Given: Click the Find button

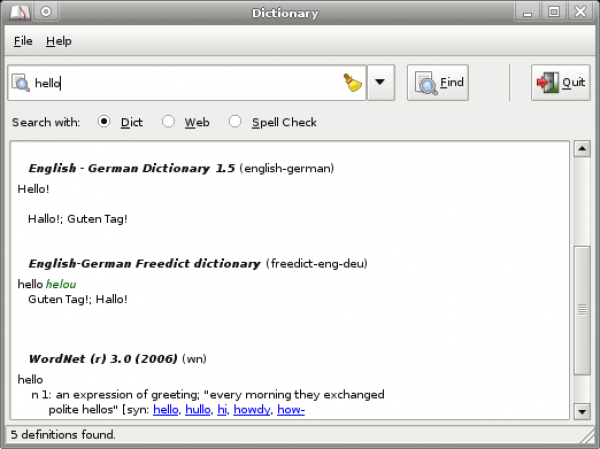Looking at the screenshot, I should click(x=438, y=82).
